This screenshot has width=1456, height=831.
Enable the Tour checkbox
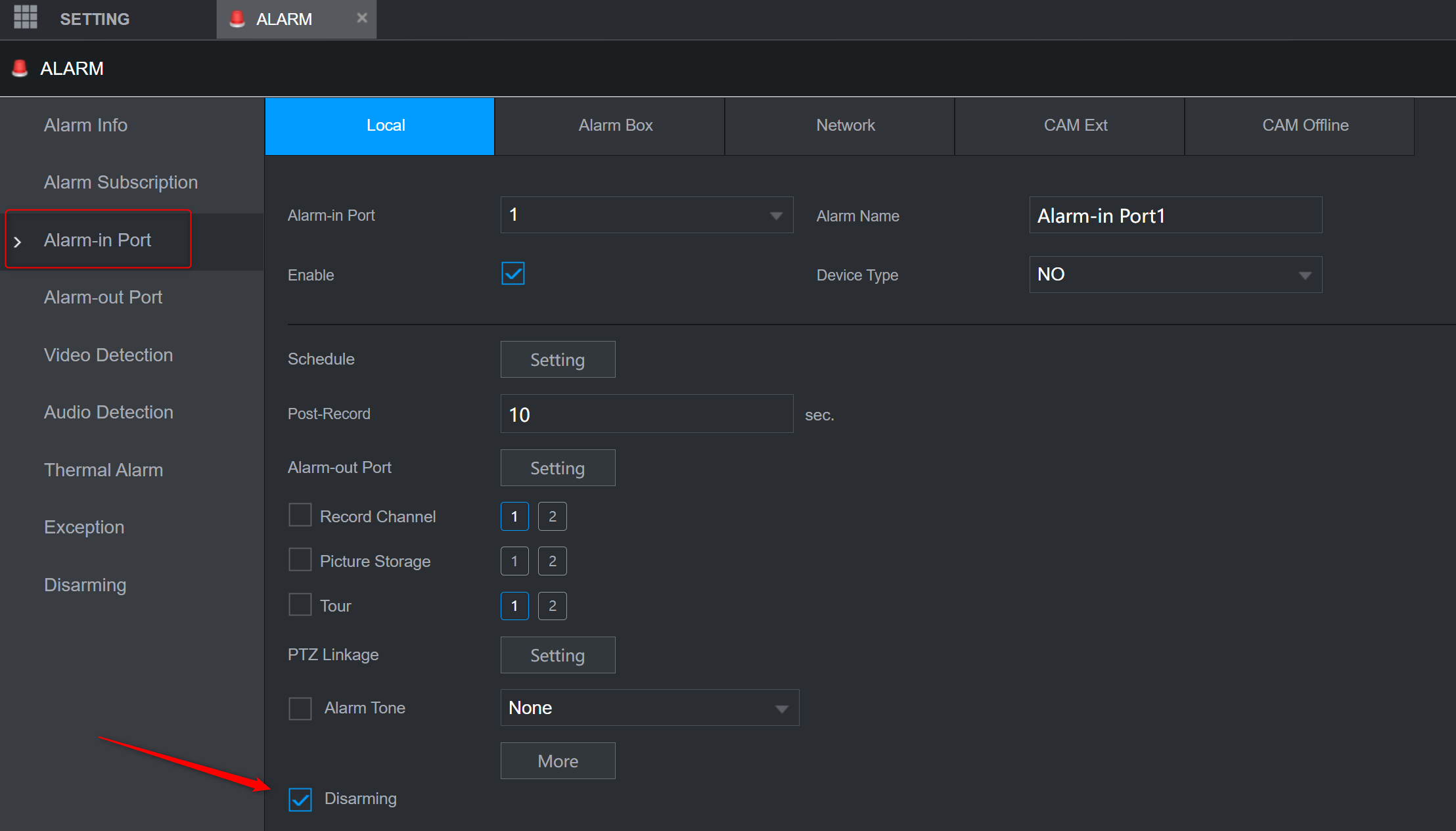click(x=300, y=605)
